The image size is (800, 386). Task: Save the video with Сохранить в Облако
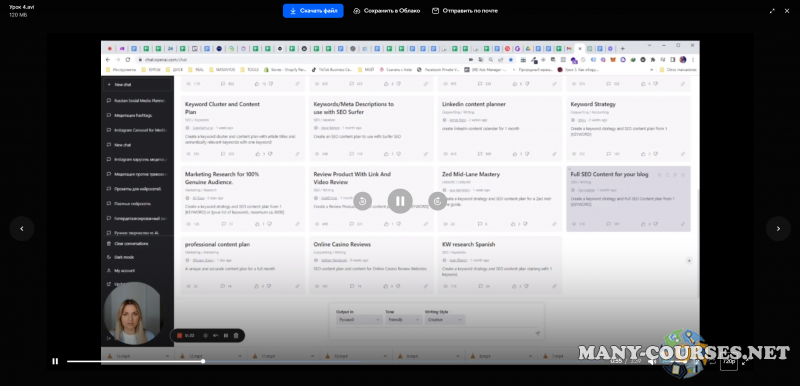click(x=387, y=11)
